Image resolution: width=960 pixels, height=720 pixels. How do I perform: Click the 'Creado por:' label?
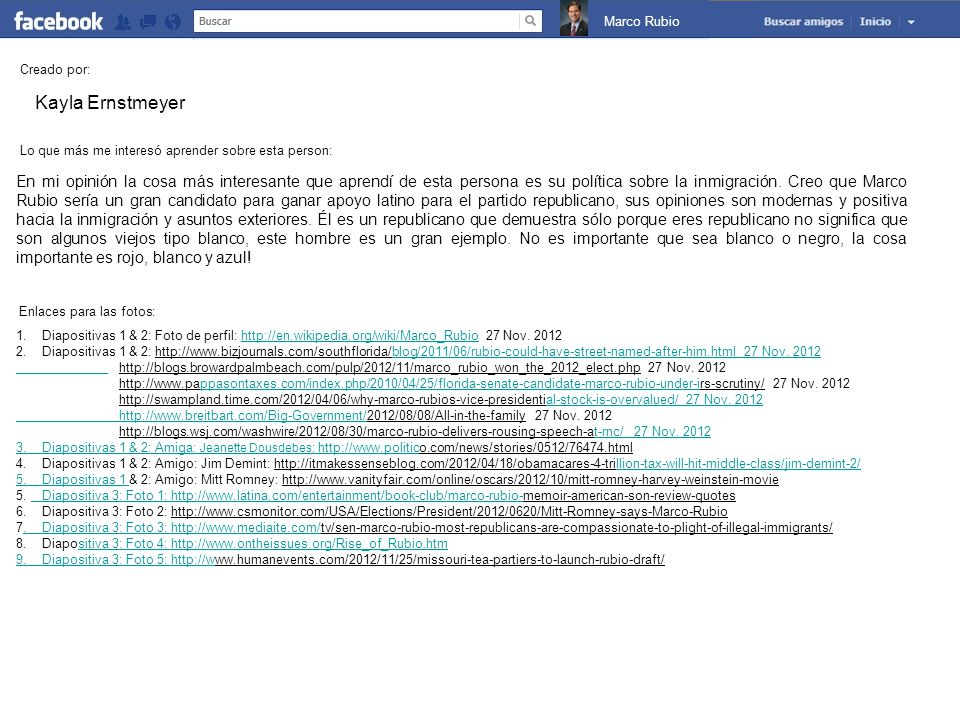[x=55, y=69]
